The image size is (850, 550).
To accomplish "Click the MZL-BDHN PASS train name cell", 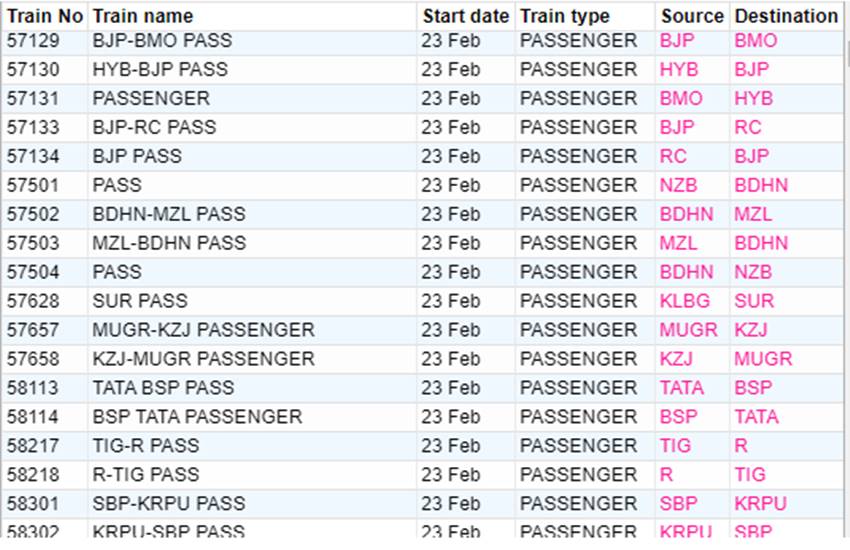I will [x=169, y=243].
